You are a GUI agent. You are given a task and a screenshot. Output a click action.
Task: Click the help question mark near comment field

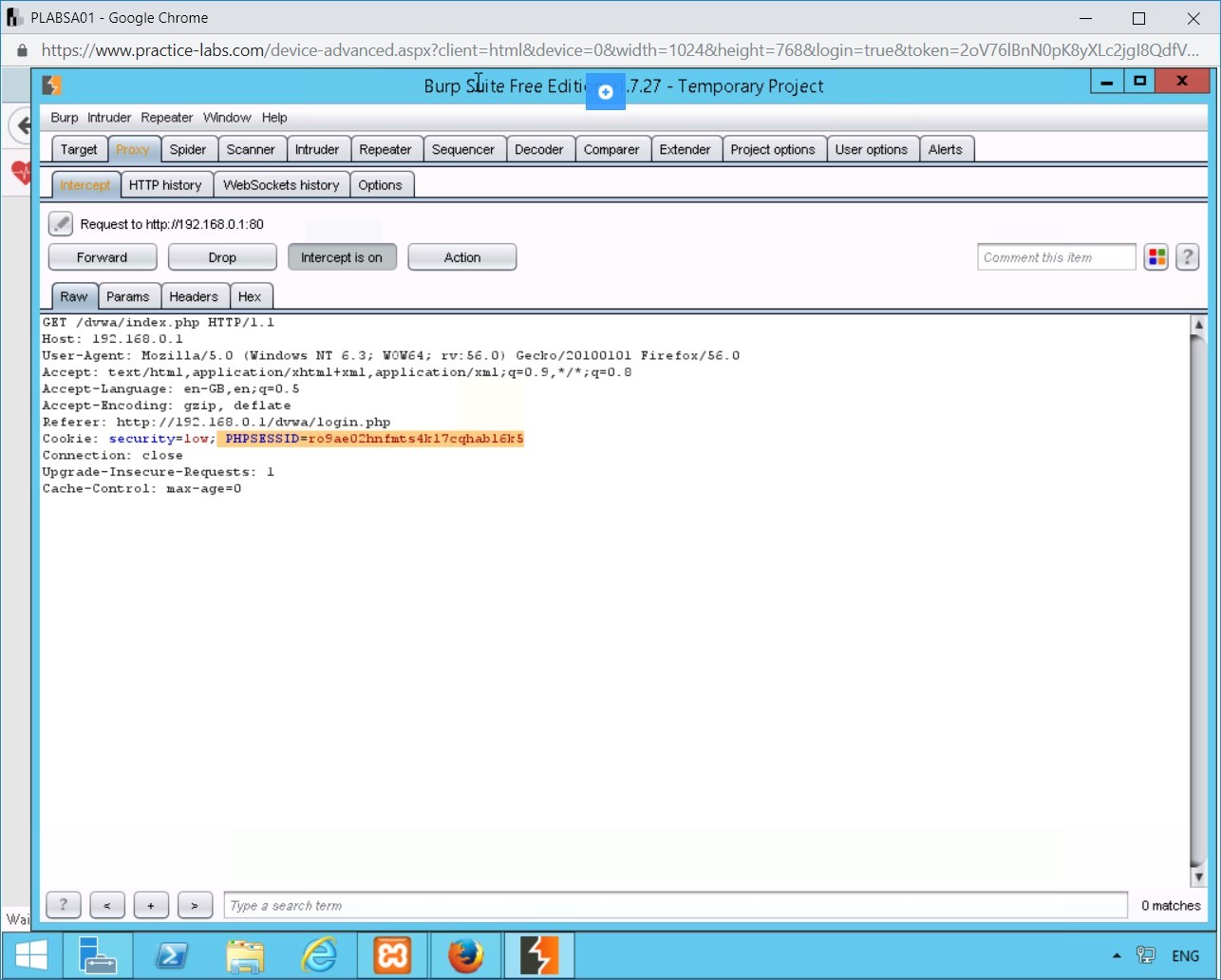(1187, 257)
